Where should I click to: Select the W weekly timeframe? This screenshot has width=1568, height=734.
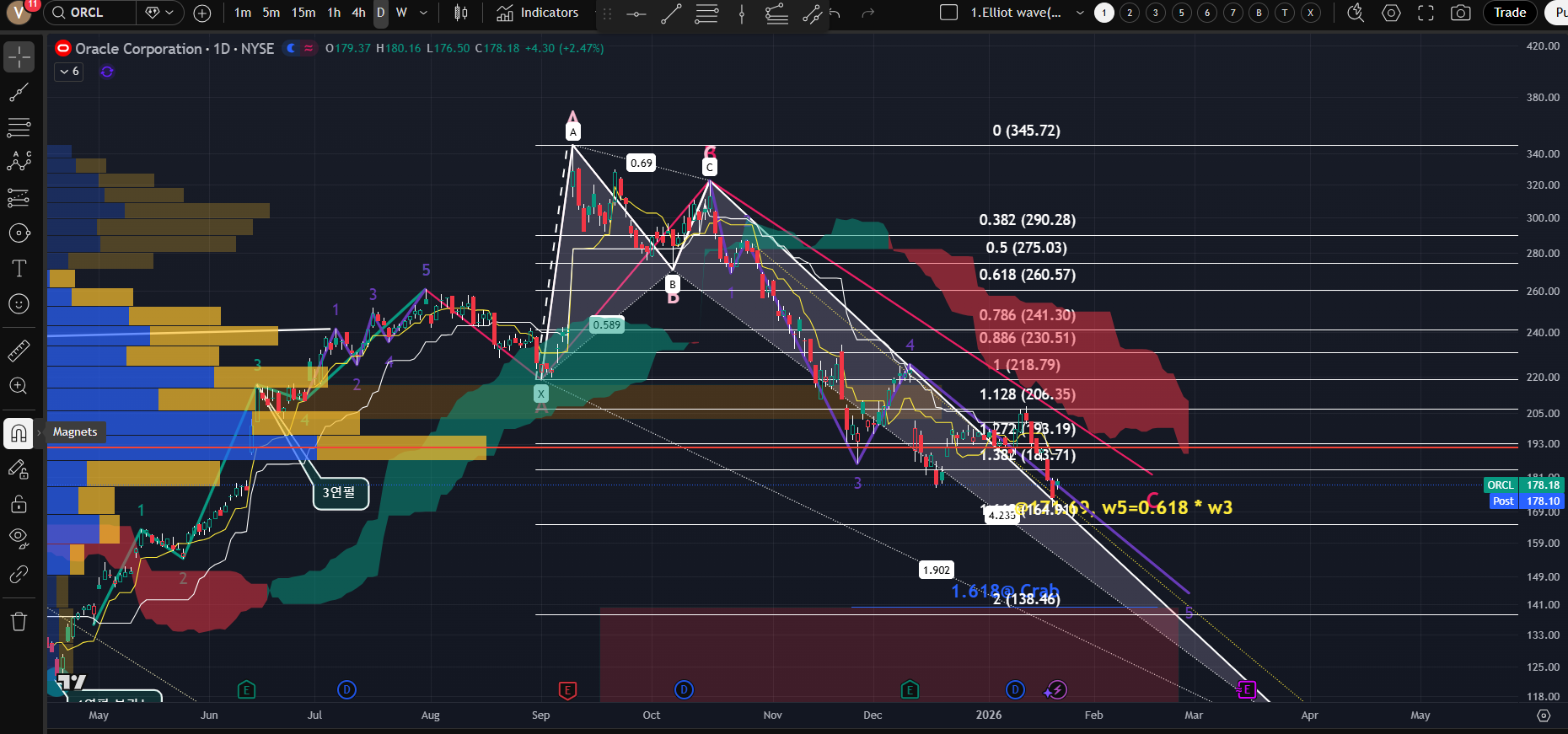[x=401, y=13]
